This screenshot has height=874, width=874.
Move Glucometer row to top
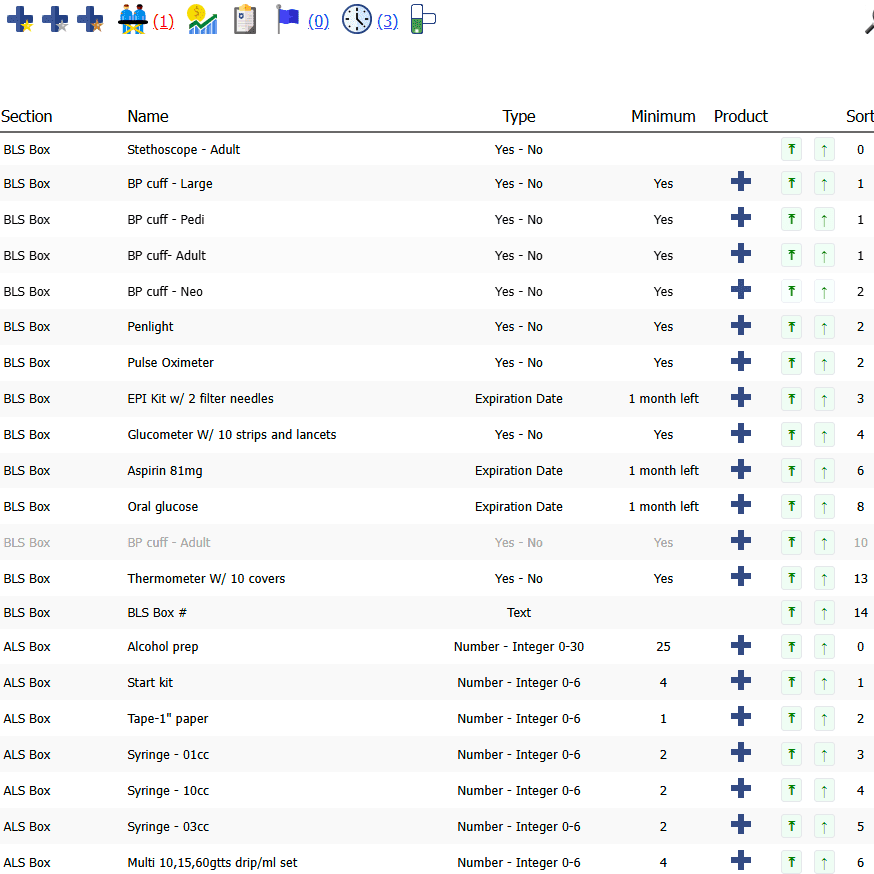pos(792,435)
